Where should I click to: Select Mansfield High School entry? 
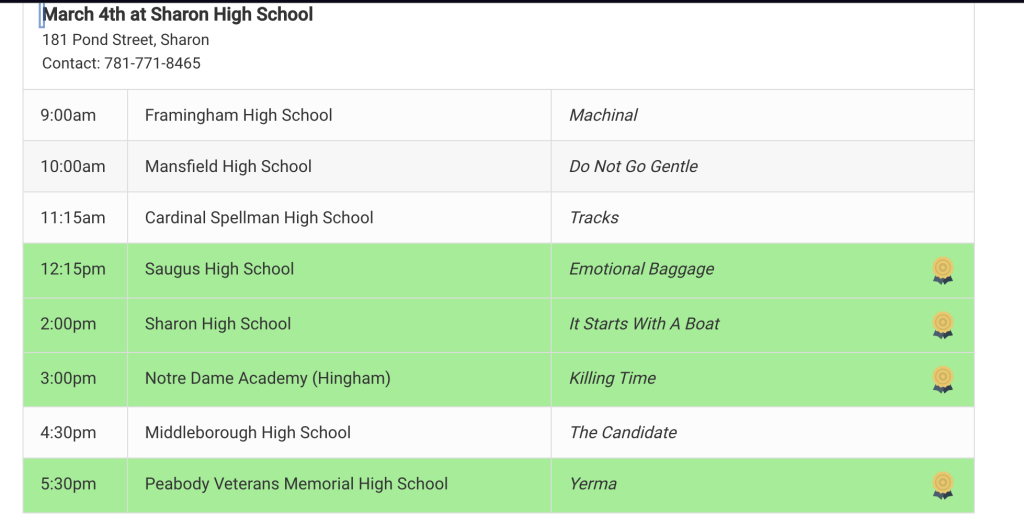click(228, 166)
